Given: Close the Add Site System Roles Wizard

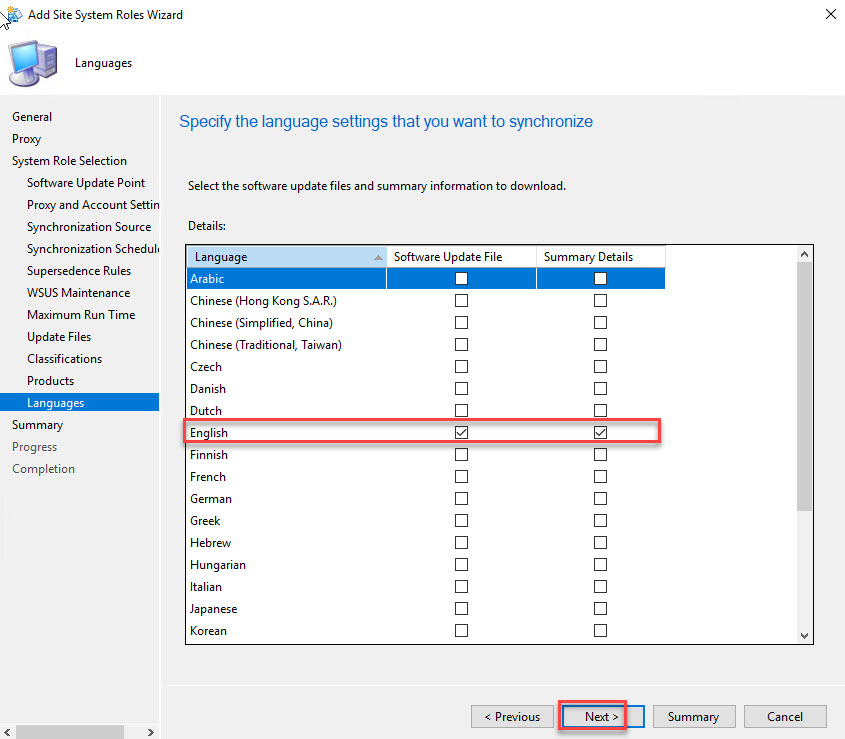Looking at the screenshot, I should [830, 15].
